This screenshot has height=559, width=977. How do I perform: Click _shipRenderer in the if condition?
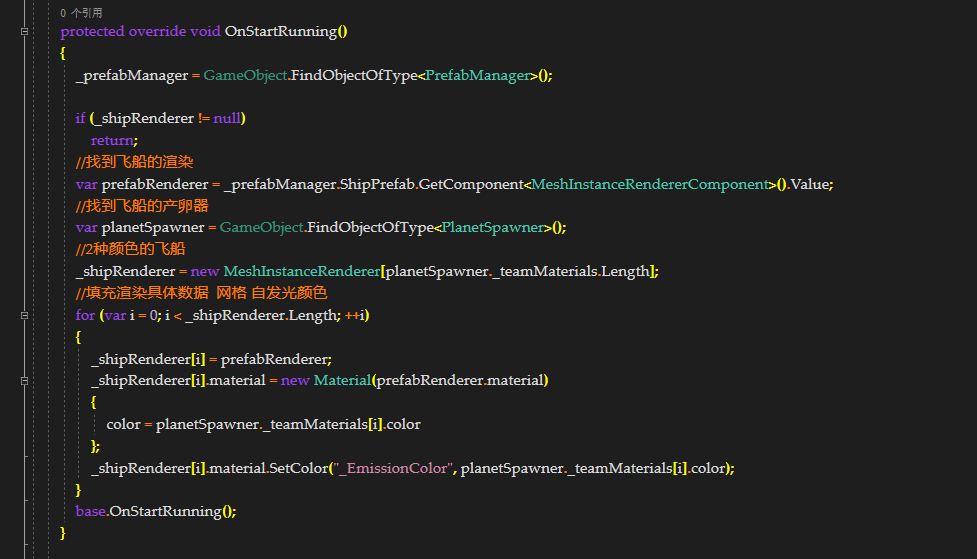pos(144,118)
